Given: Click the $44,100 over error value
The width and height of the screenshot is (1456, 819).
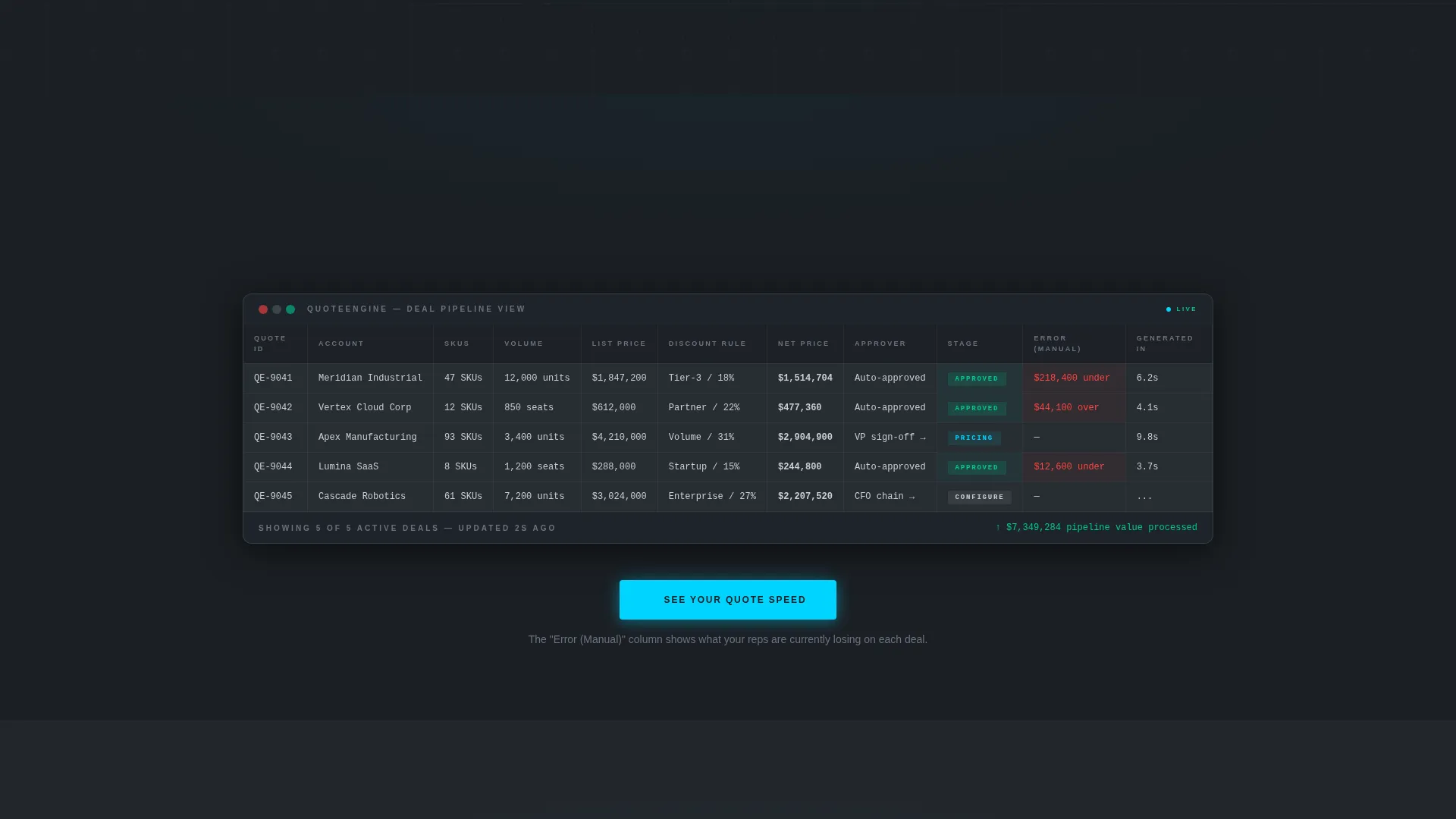Looking at the screenshot, I should pyautogui.click(x=1066, y=408).
